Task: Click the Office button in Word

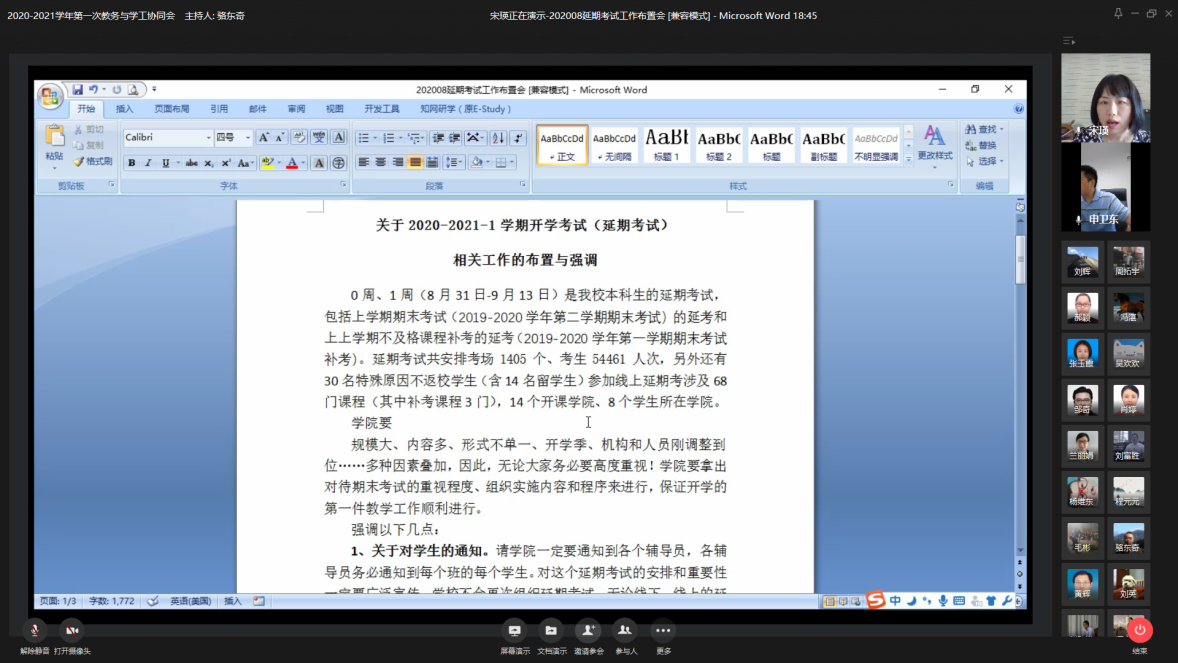Action: pos(50,96)
